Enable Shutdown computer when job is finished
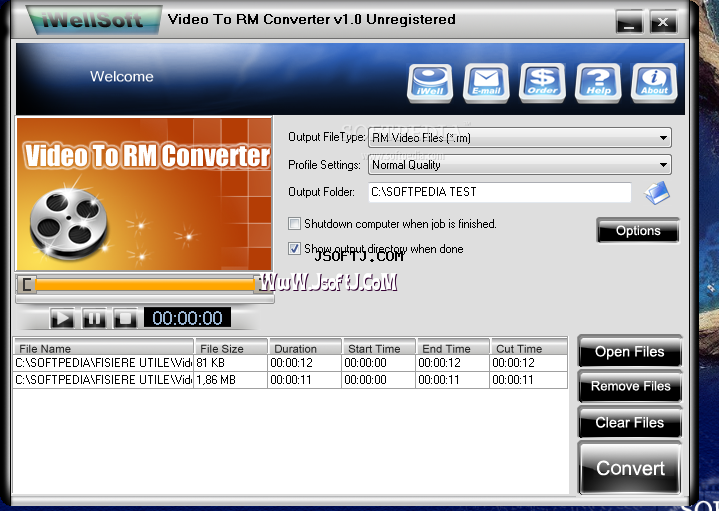The height and width of the screenshot is (511, 719). tap(294, 223)
